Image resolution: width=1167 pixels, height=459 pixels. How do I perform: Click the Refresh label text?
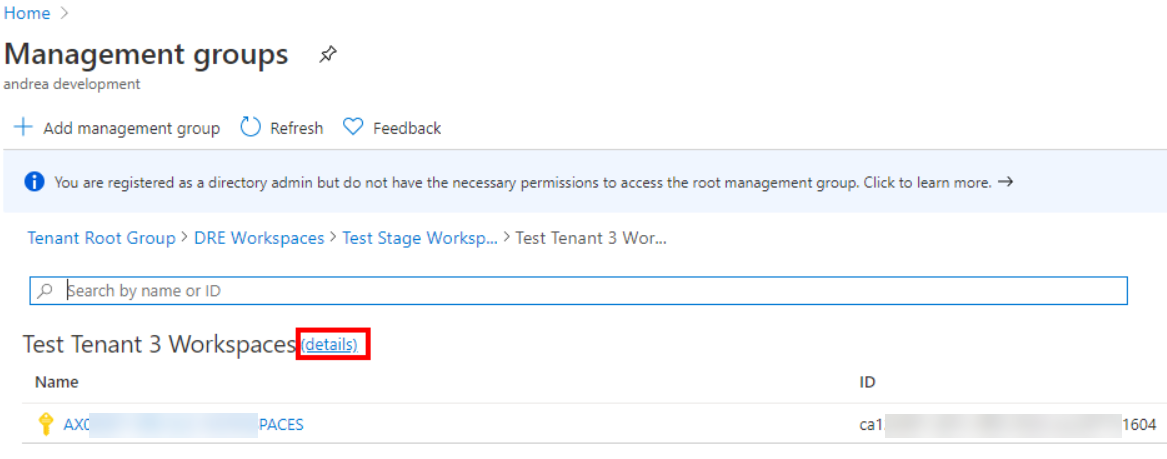click(x=296, y=128)
